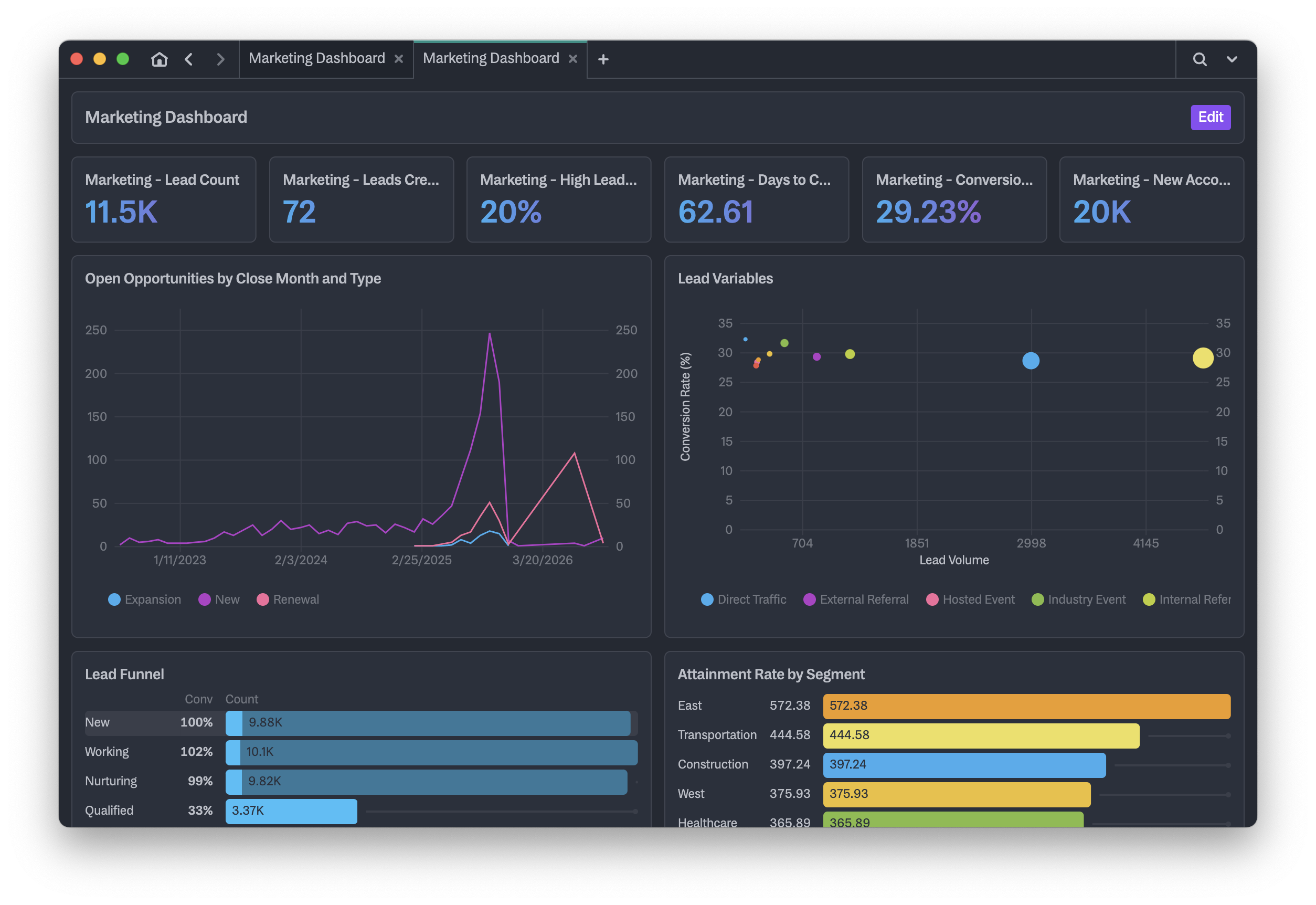1316x905 pixels.
Task: Close the first Marketing Dashboard tab
Action: 399,59
